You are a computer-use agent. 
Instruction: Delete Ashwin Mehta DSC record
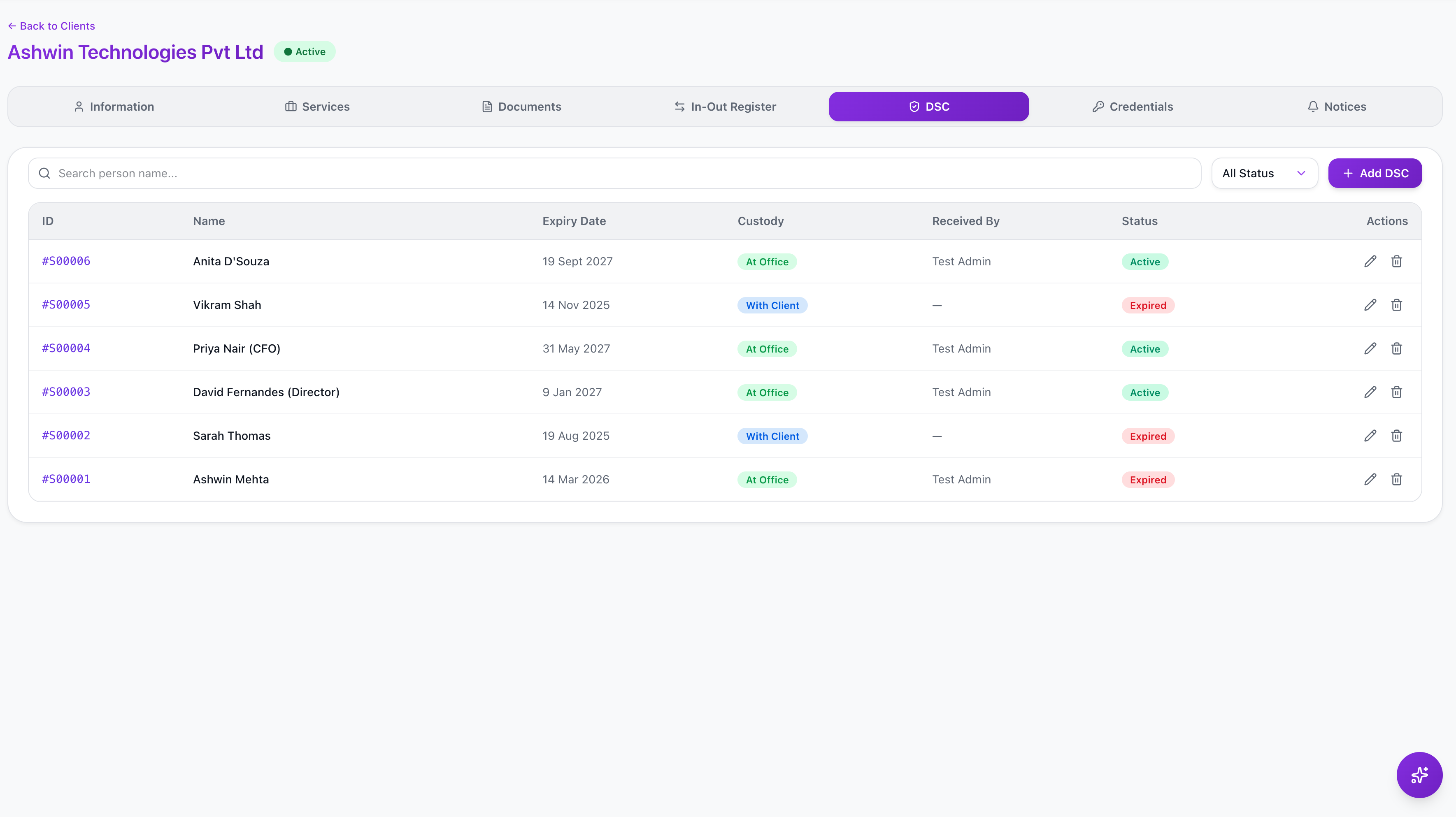1396,479
